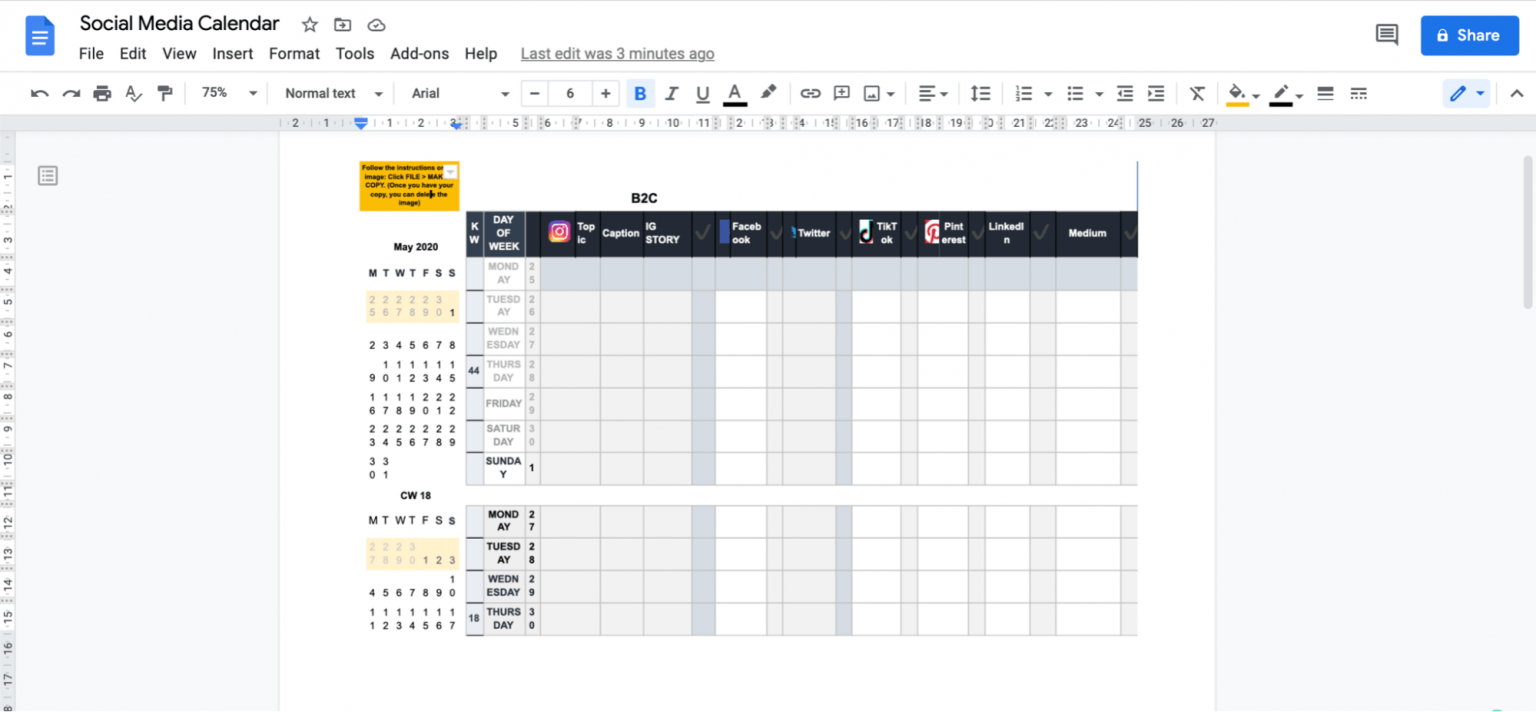Click the Spelling and grammar check icon

pyautogui.click(x=133, y=93)
